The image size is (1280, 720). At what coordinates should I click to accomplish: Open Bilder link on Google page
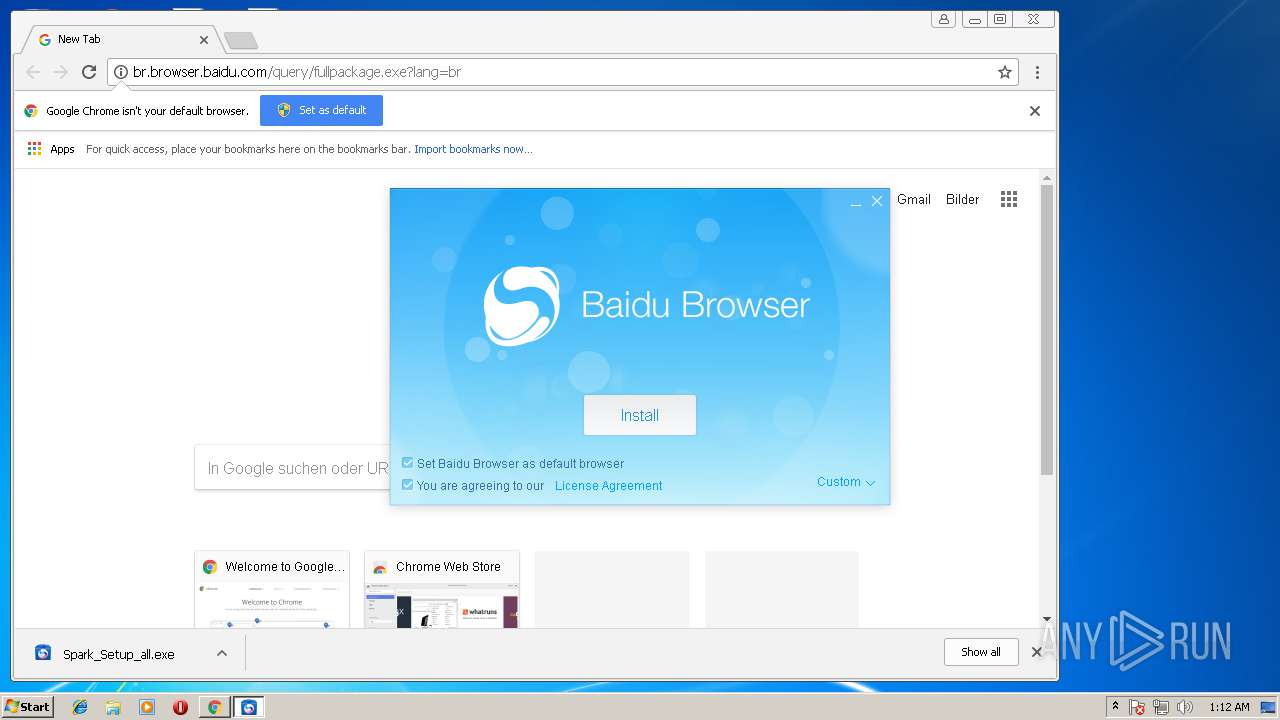click(x=963, y=199)
